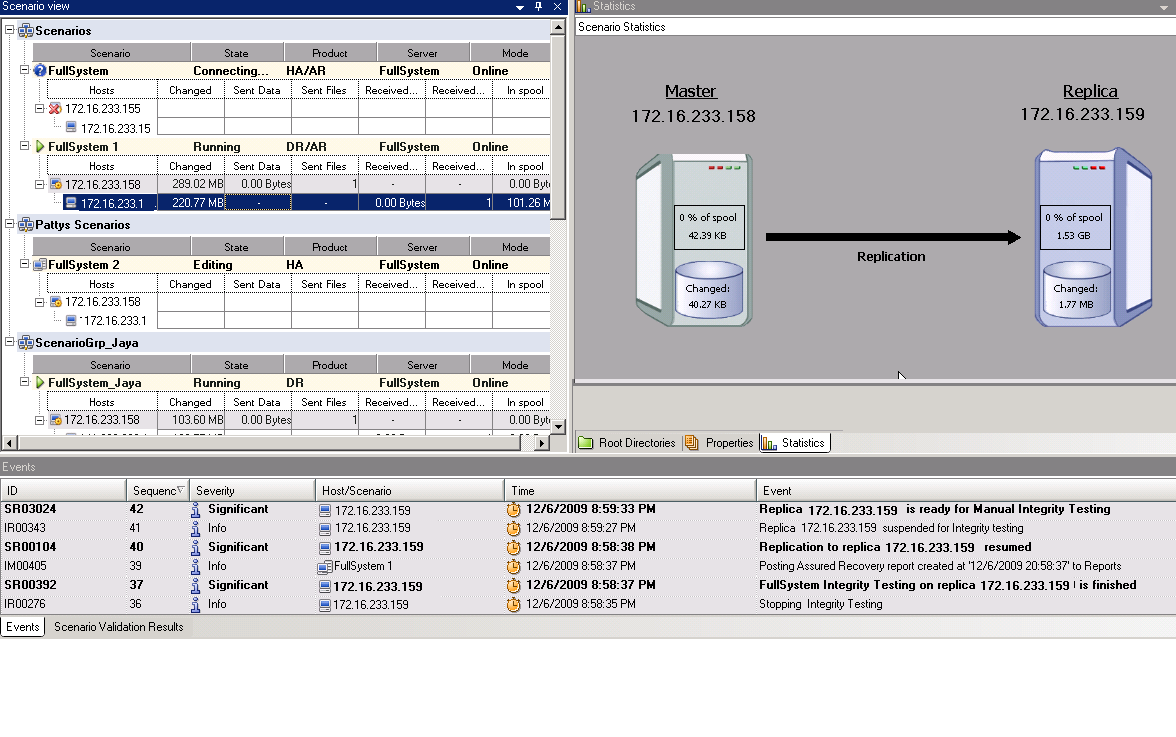Click the clock icon of event SR03024
Viewport: 1176px width, 737px height.
pyautogui.click(x=514, y=510)
